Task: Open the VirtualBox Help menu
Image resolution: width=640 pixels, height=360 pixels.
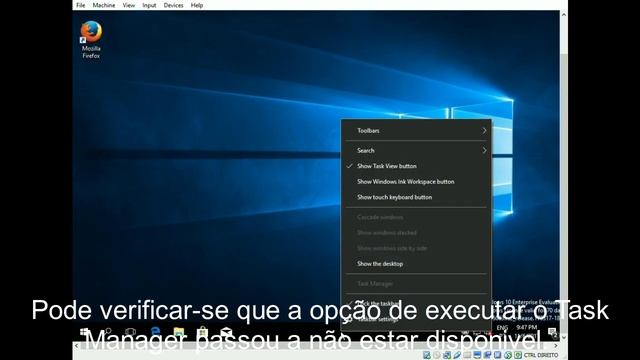Action: pyautogui.click(x=197, y=5)
